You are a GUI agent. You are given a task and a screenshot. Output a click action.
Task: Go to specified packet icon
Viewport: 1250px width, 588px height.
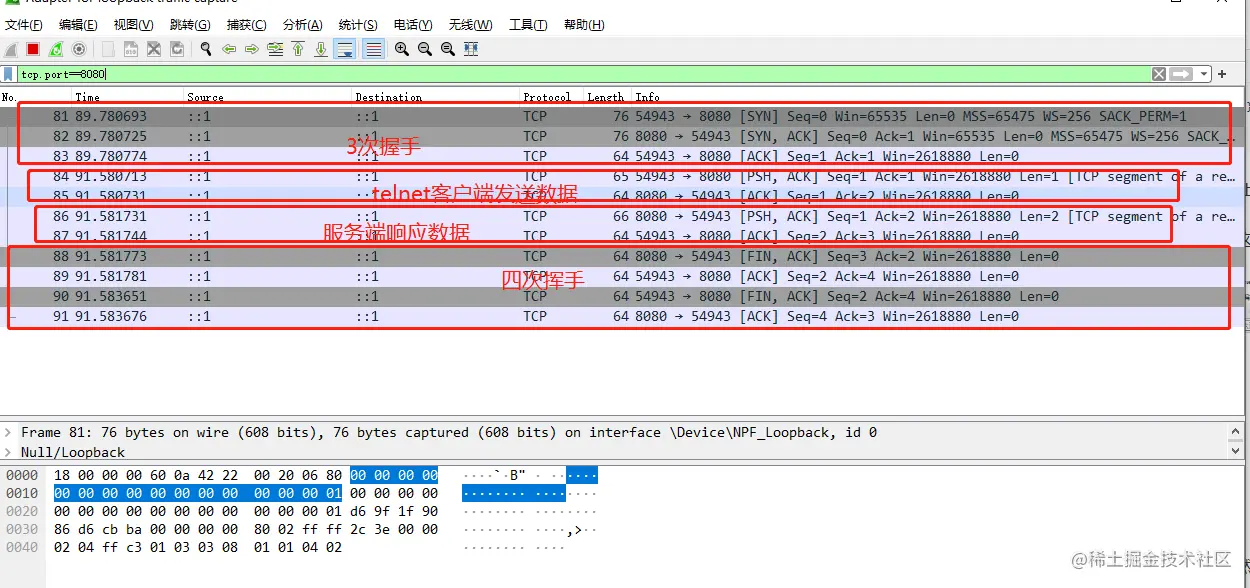click(275, 49)
